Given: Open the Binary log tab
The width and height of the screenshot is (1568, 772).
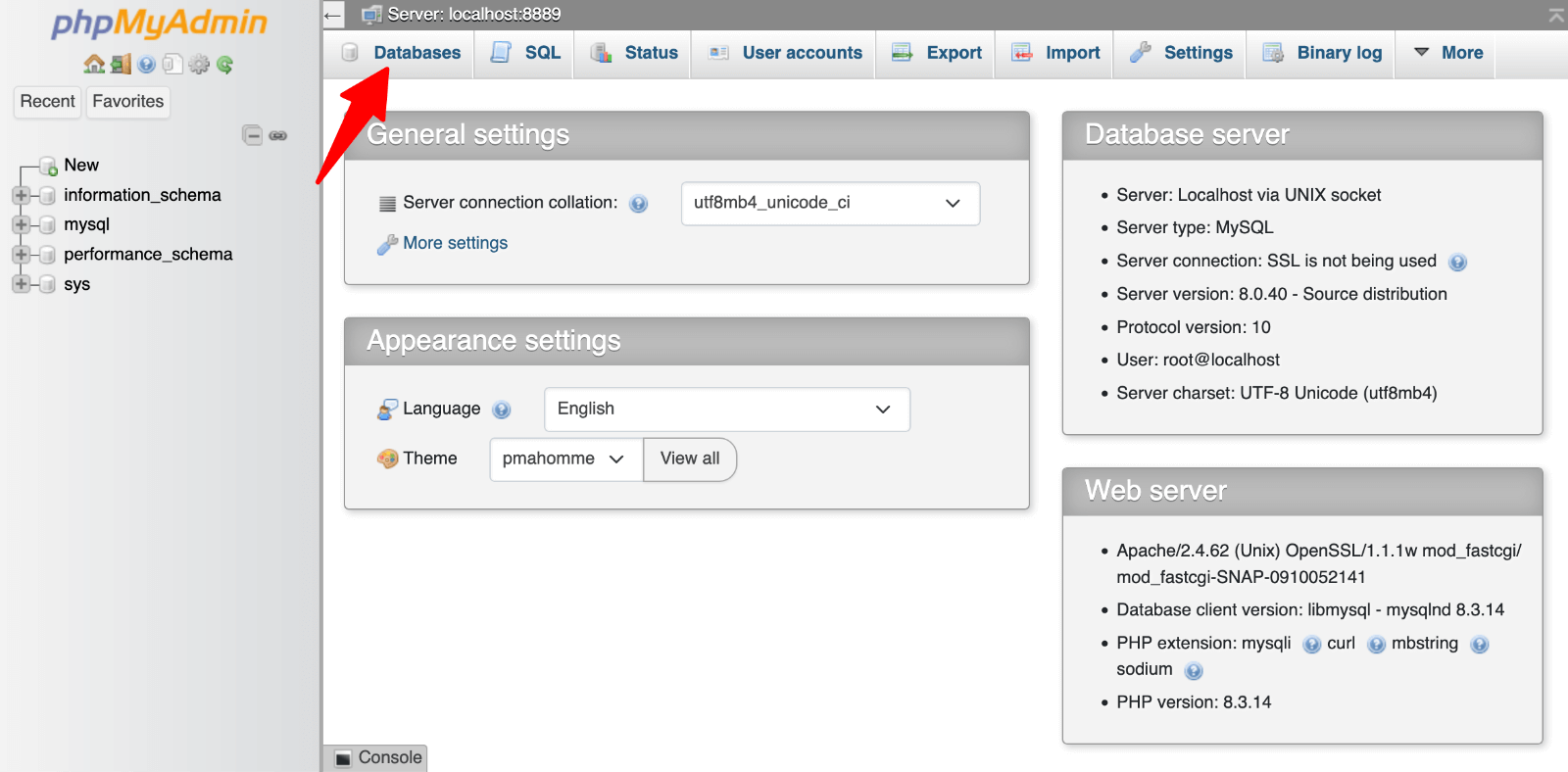Looking at the screenshot, I should (1321, 53).
